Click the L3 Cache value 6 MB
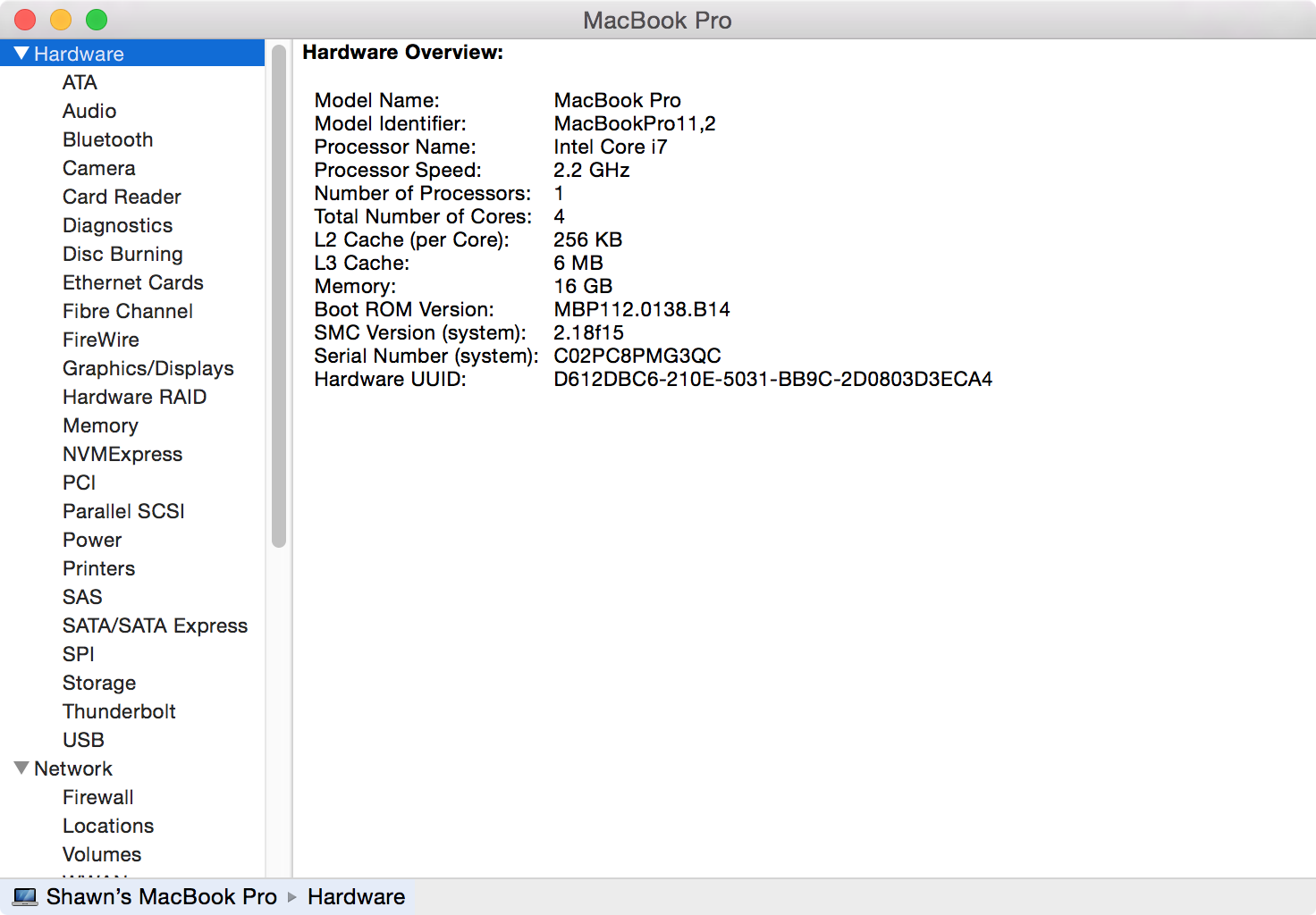This screenshot has width=1316, height=915. point(578,263)
